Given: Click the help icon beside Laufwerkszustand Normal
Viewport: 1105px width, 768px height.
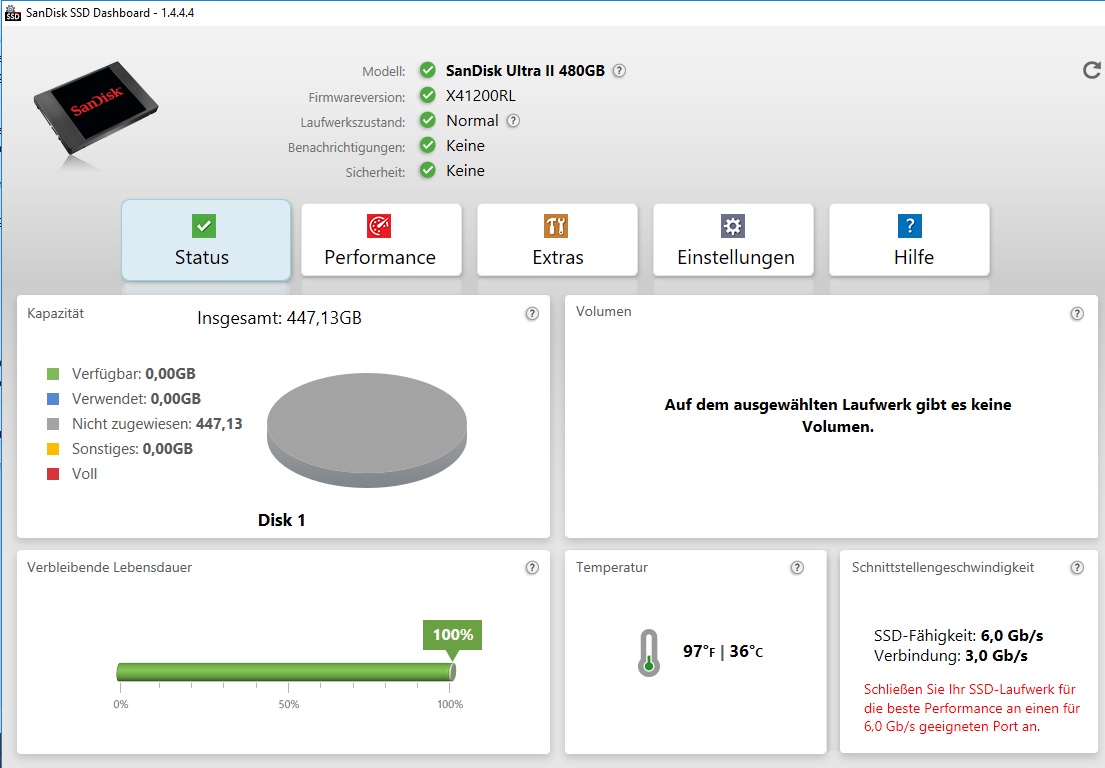Looking at the screenshot, I should point(513,120).
